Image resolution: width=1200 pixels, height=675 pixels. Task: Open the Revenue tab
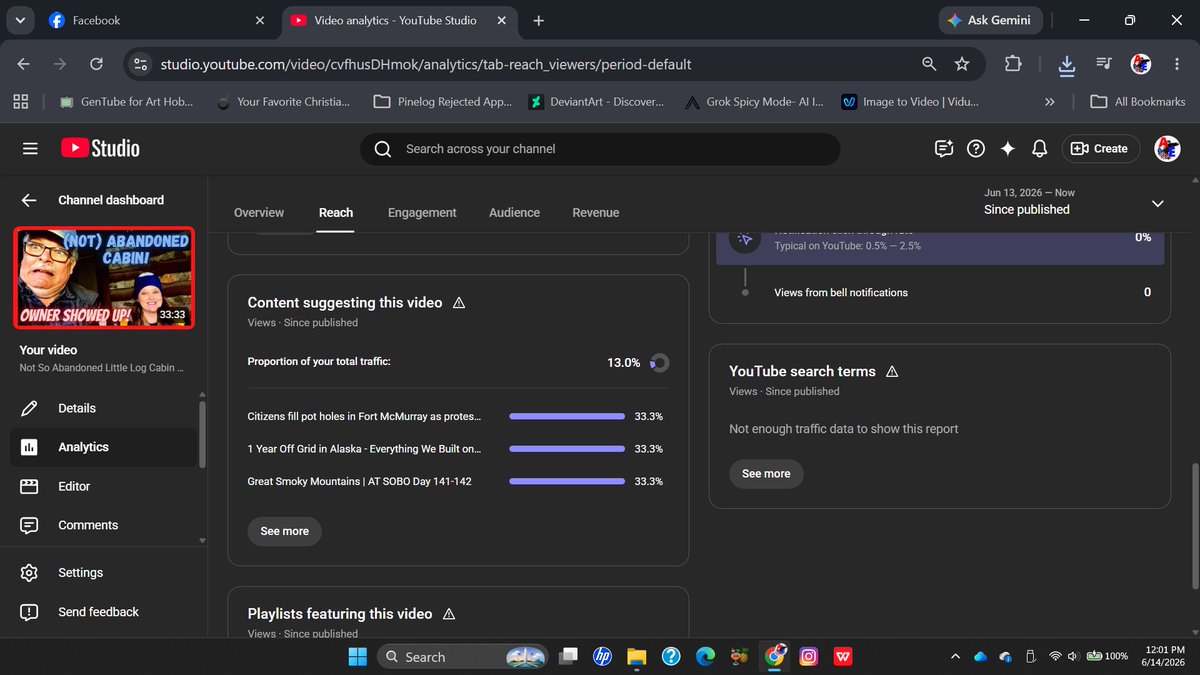tap(596, 212)
